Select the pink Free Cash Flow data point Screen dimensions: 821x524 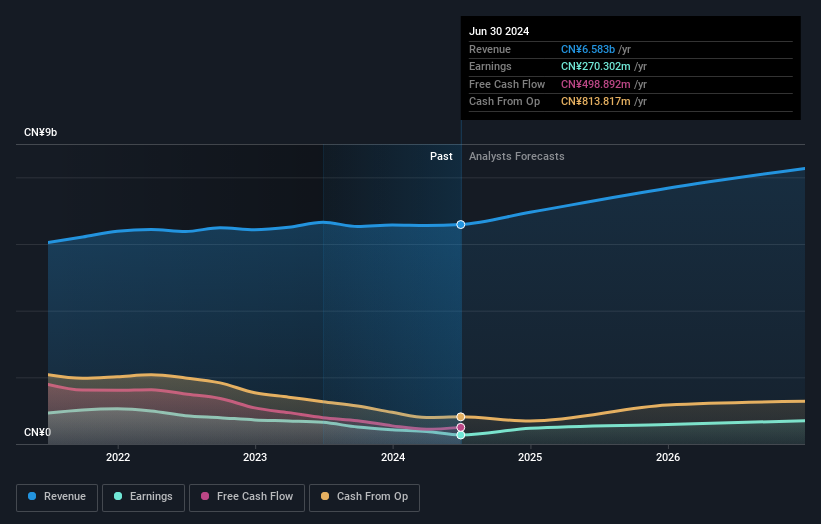[x=461, y=428]
